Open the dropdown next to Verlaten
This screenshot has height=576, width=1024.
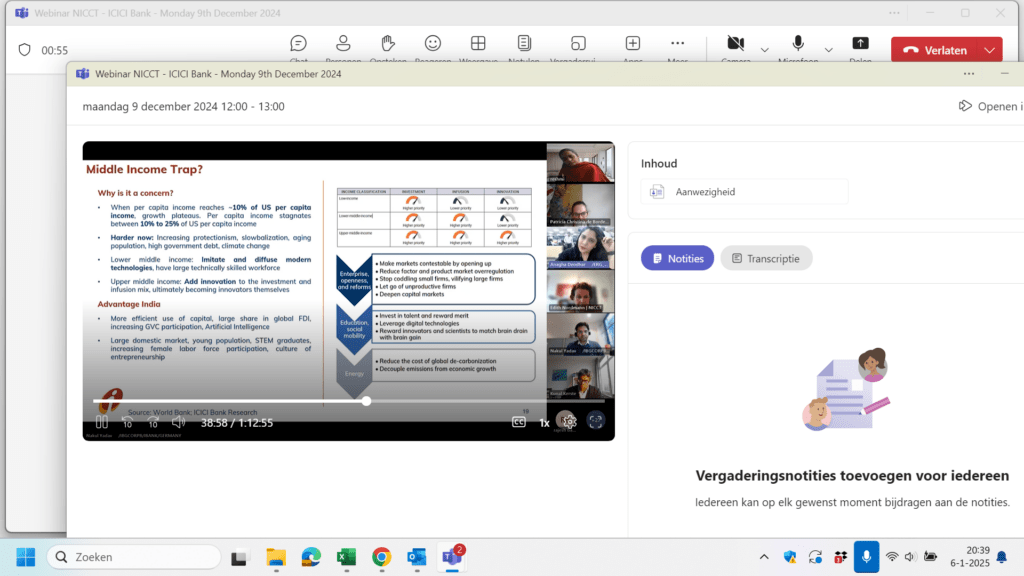[990, 50]
